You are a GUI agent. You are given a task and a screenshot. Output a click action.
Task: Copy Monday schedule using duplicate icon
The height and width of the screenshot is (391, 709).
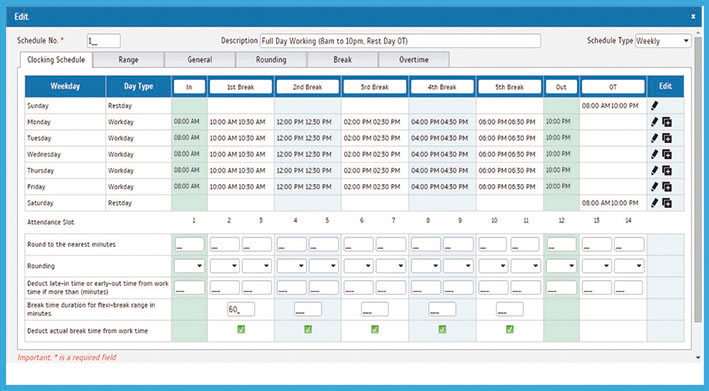(x=667, y=122)
